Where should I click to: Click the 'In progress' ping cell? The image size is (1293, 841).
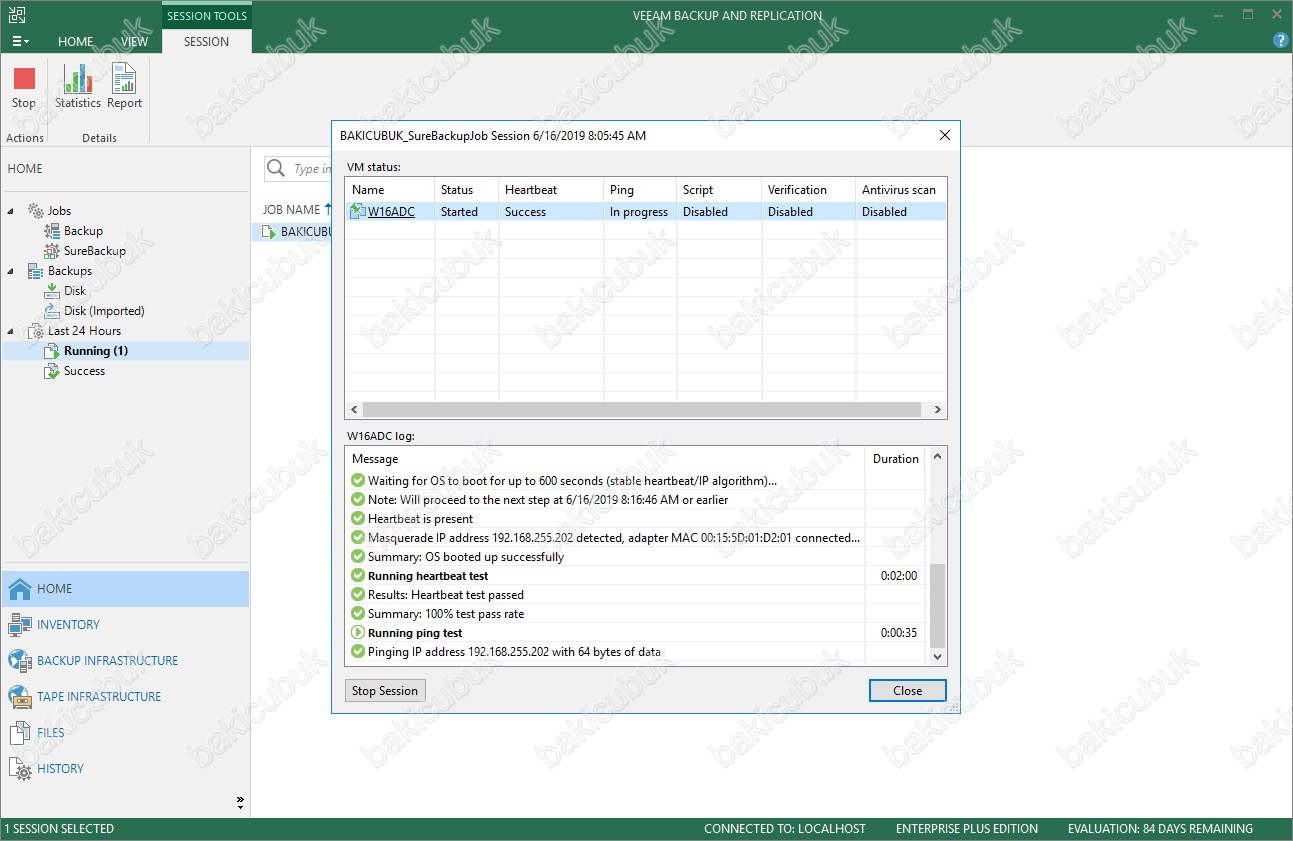639,212
